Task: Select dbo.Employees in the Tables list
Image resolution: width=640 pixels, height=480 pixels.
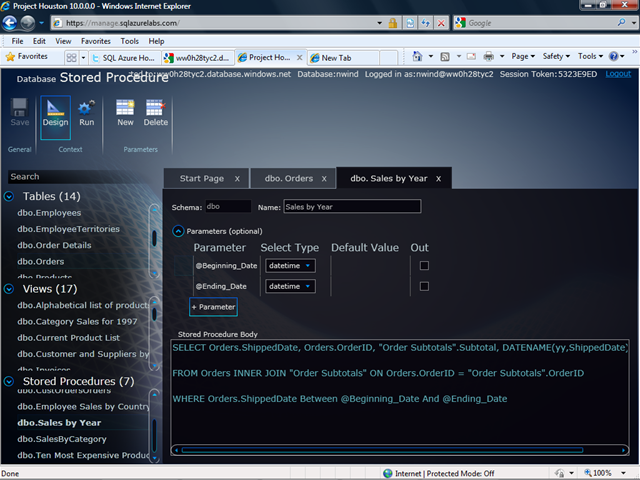Action: [49, 213]
